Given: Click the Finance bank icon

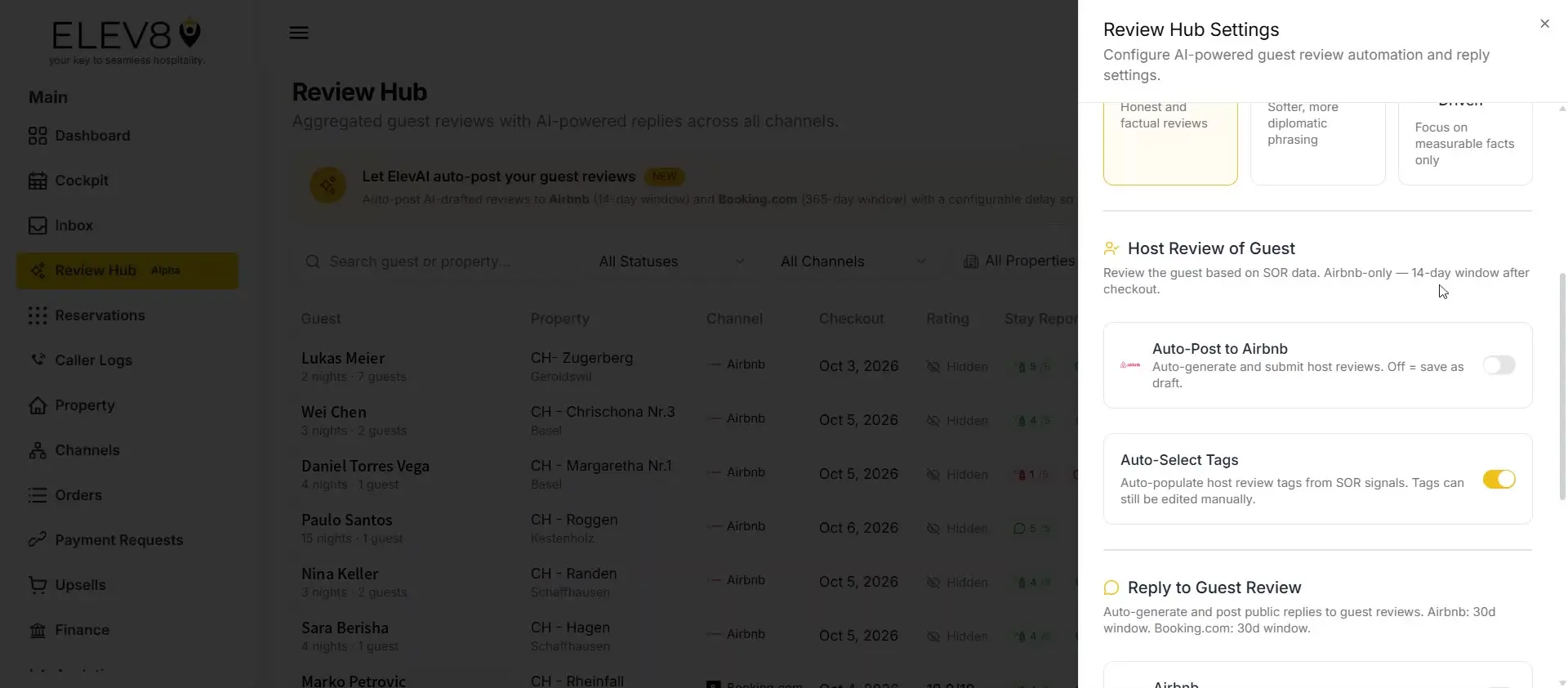Looking at the screenshot, I should [38, 630].
